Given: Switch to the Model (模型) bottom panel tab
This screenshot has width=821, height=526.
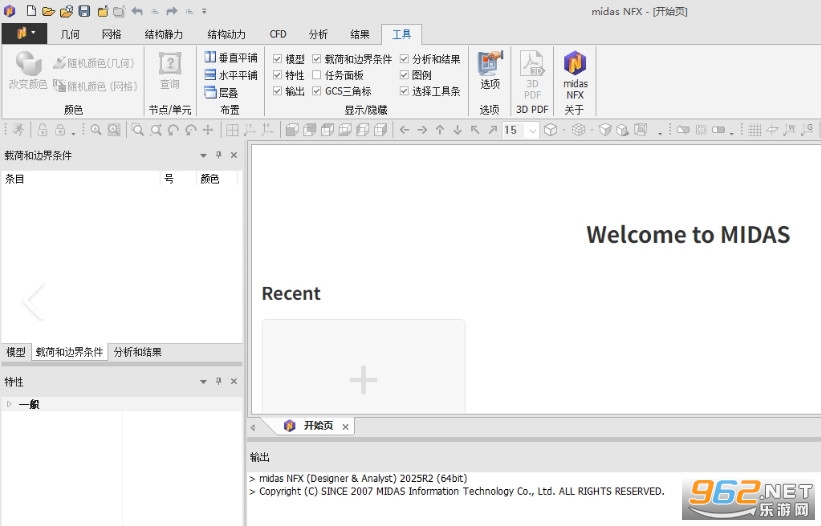Looking at the screenshot, I should tap(16, 352).
